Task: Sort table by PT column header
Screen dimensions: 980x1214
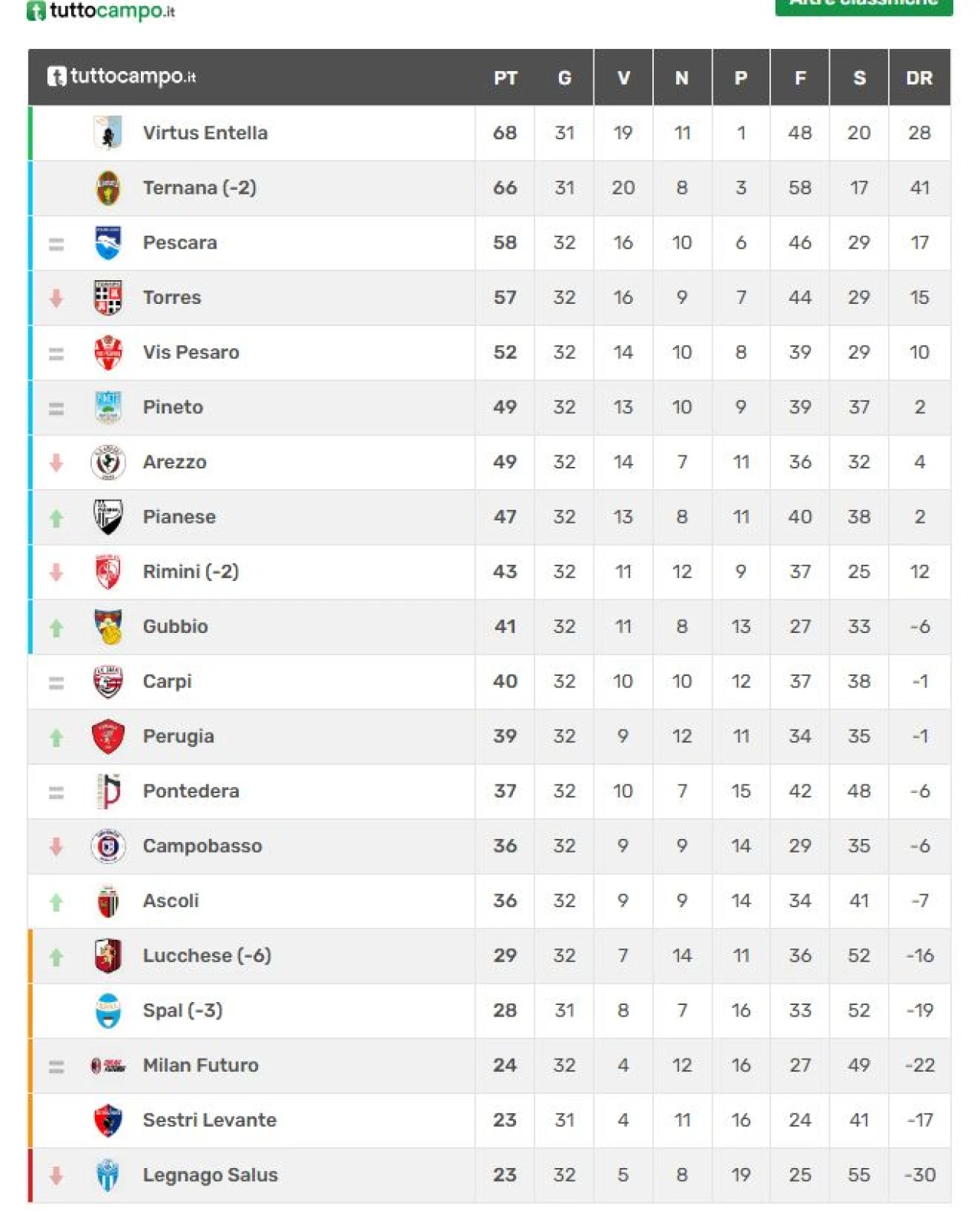Action: tap(505, 78)
